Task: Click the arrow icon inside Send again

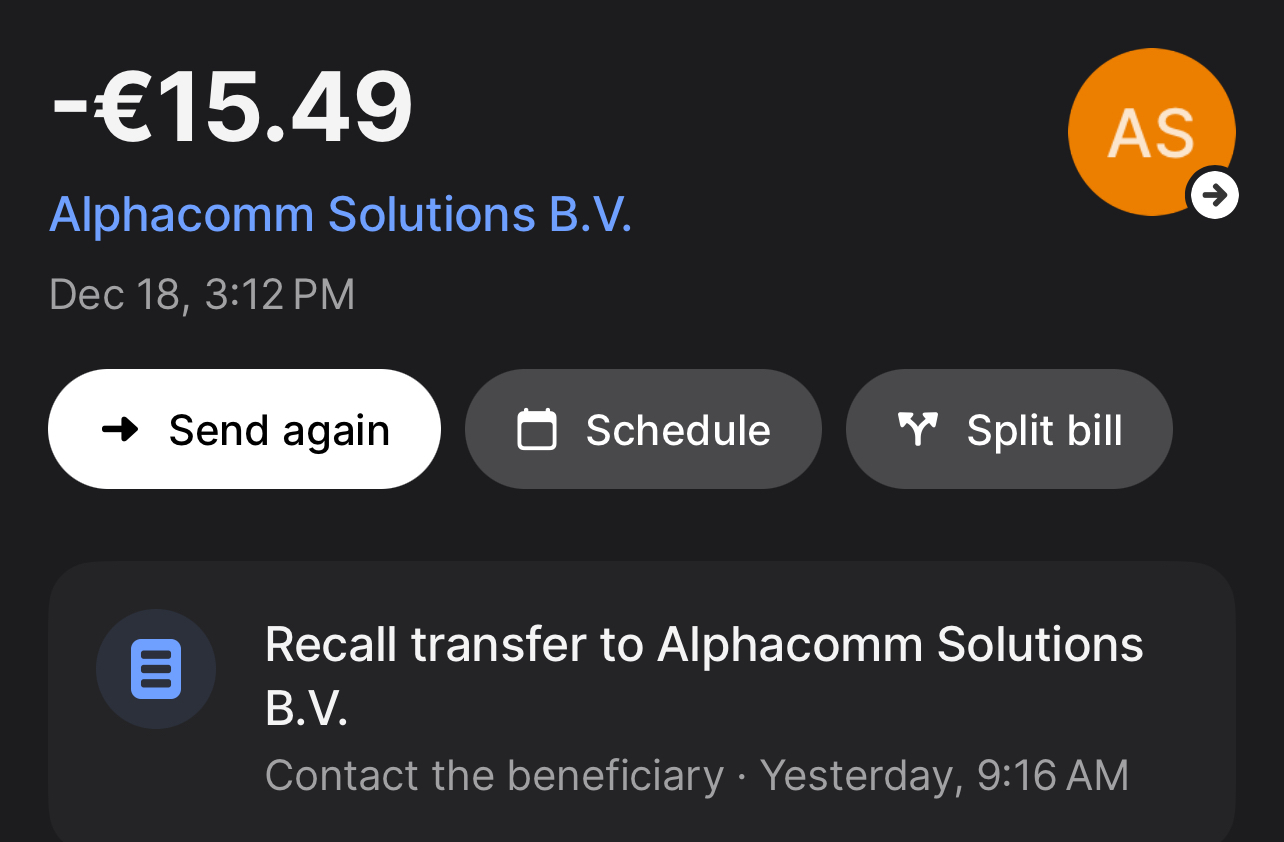Action: pyautogui.click(x=121, y=430)
